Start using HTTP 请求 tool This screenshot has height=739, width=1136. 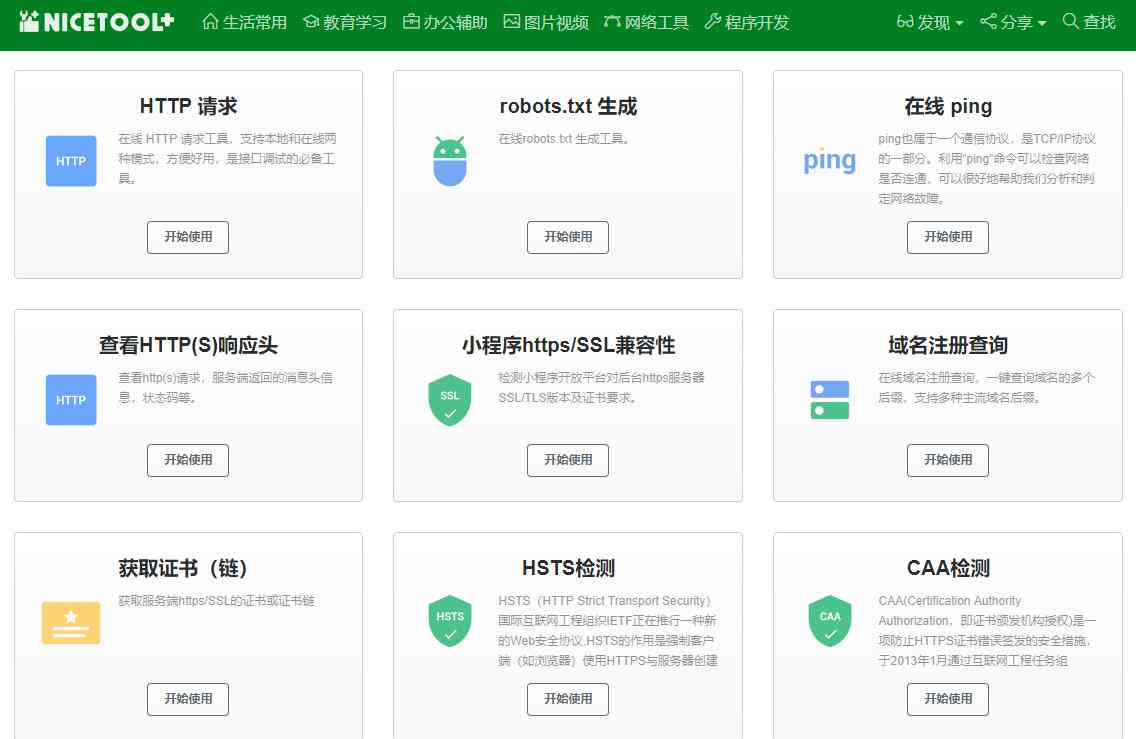click(188, 237)
